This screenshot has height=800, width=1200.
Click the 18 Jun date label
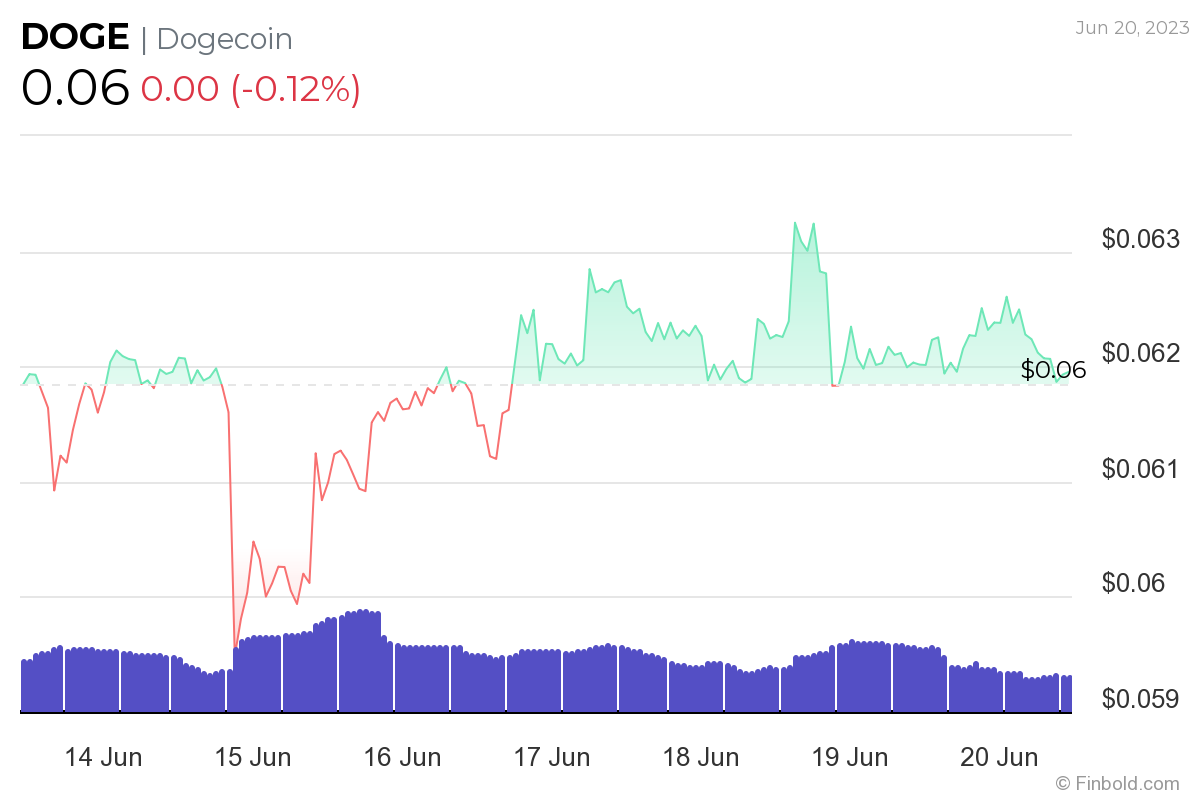[x=701, y=757]
